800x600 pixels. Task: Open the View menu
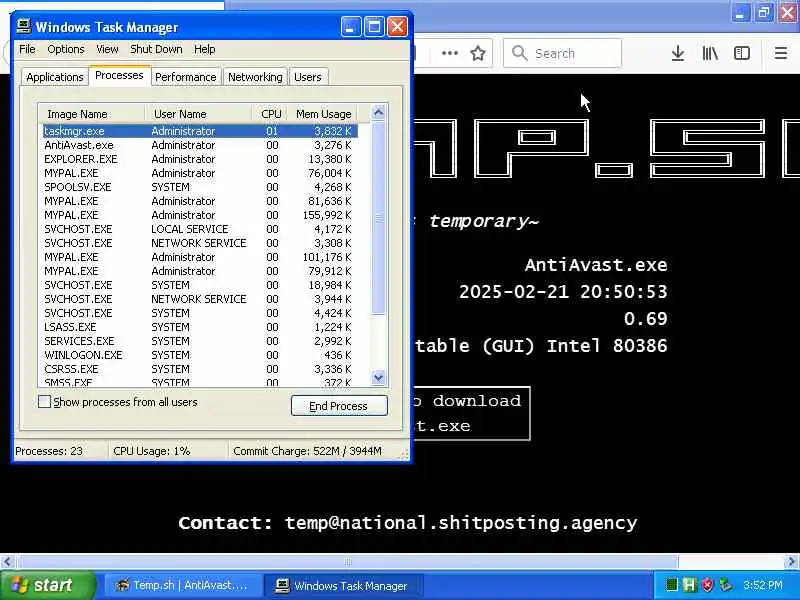(107, 49)
